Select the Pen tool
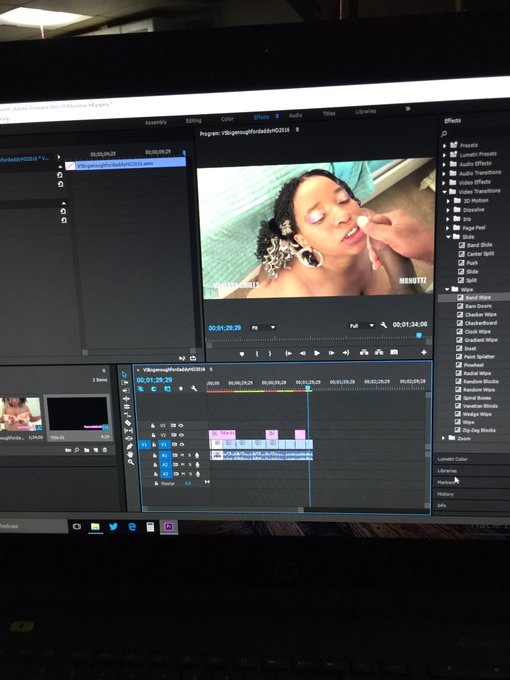510x680 pixels. (x=129, y=446)
